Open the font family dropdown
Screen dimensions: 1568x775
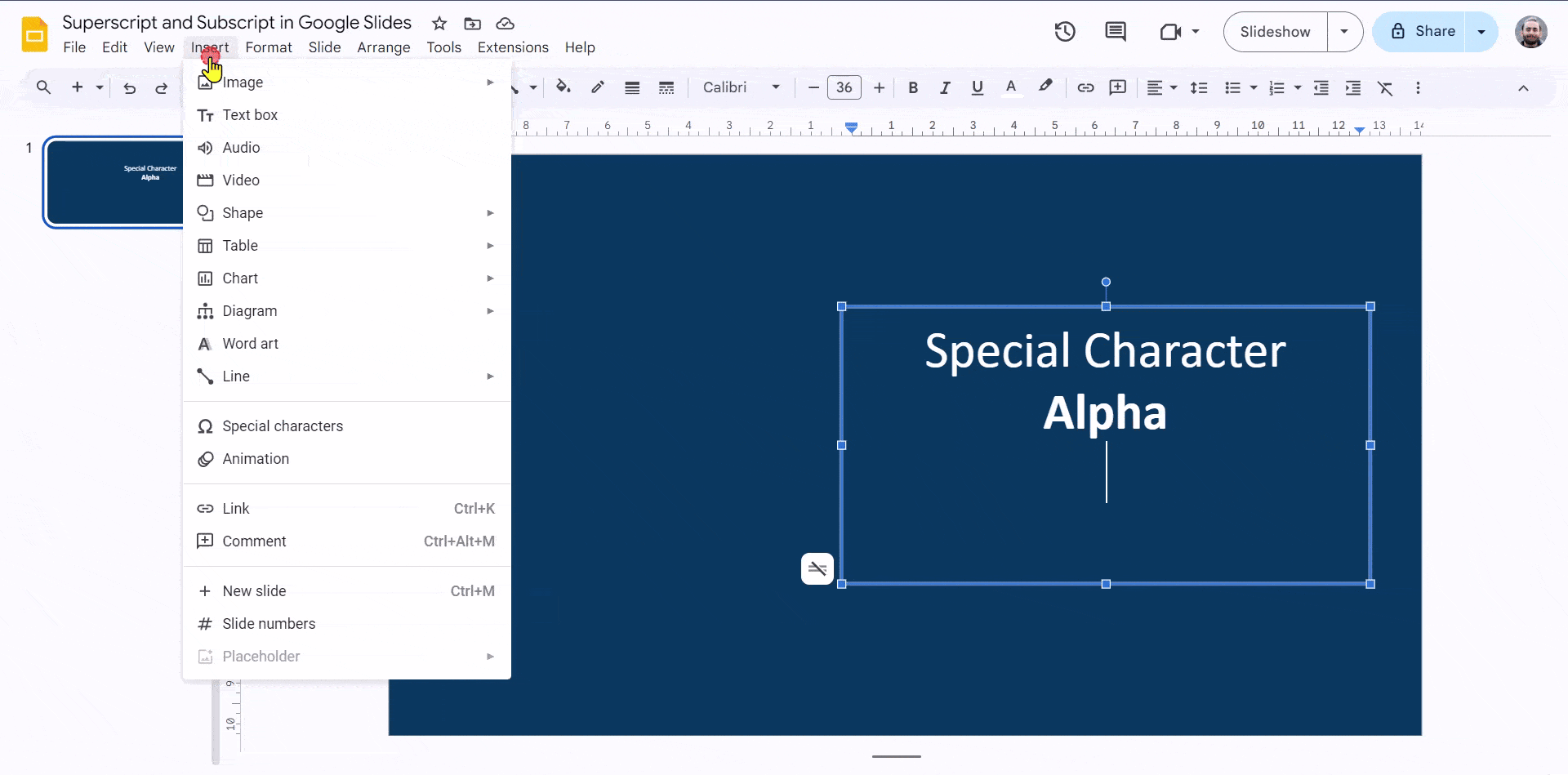pyautogui.click(x=739, y=87)
